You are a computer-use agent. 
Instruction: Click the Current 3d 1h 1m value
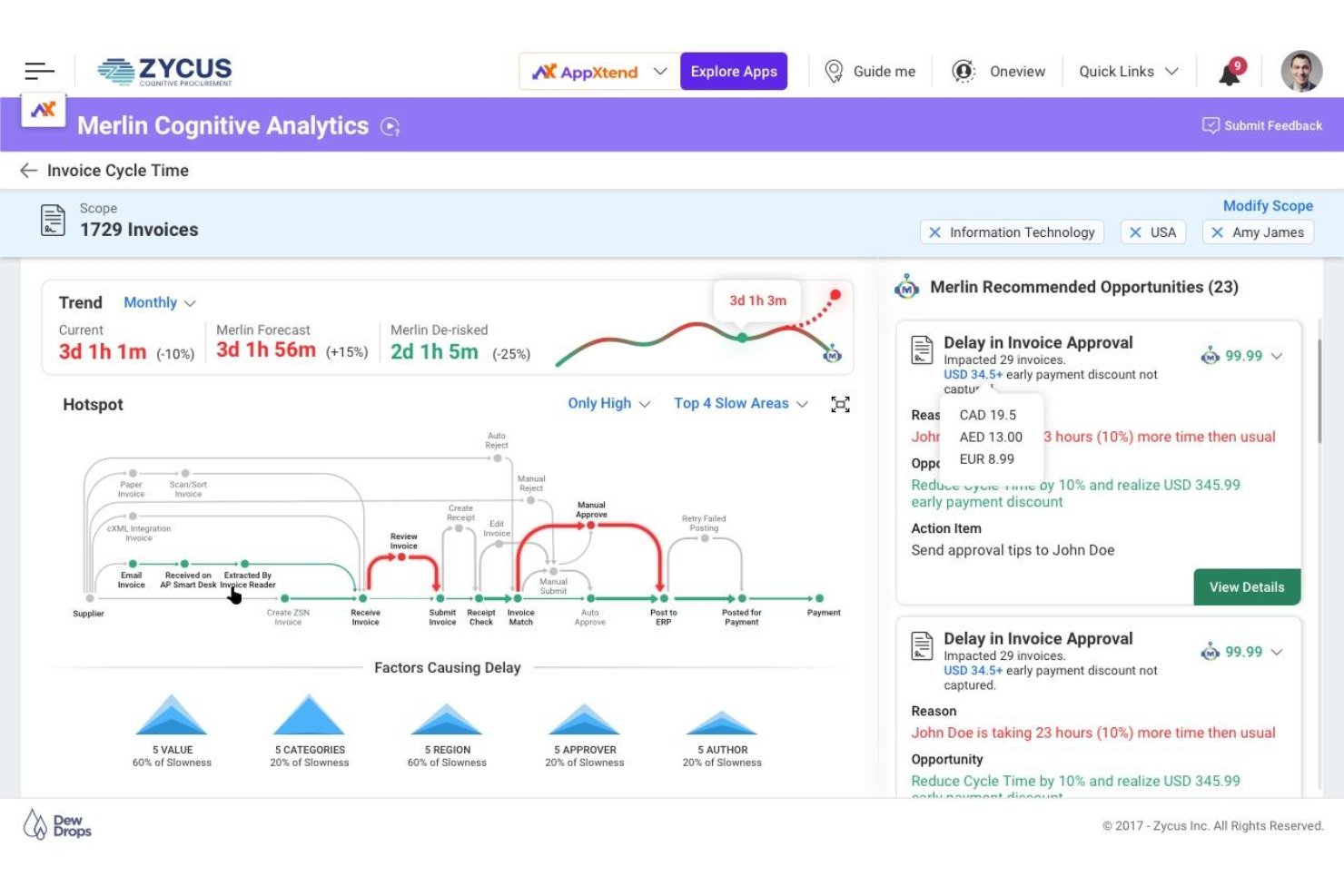(103, 352)
